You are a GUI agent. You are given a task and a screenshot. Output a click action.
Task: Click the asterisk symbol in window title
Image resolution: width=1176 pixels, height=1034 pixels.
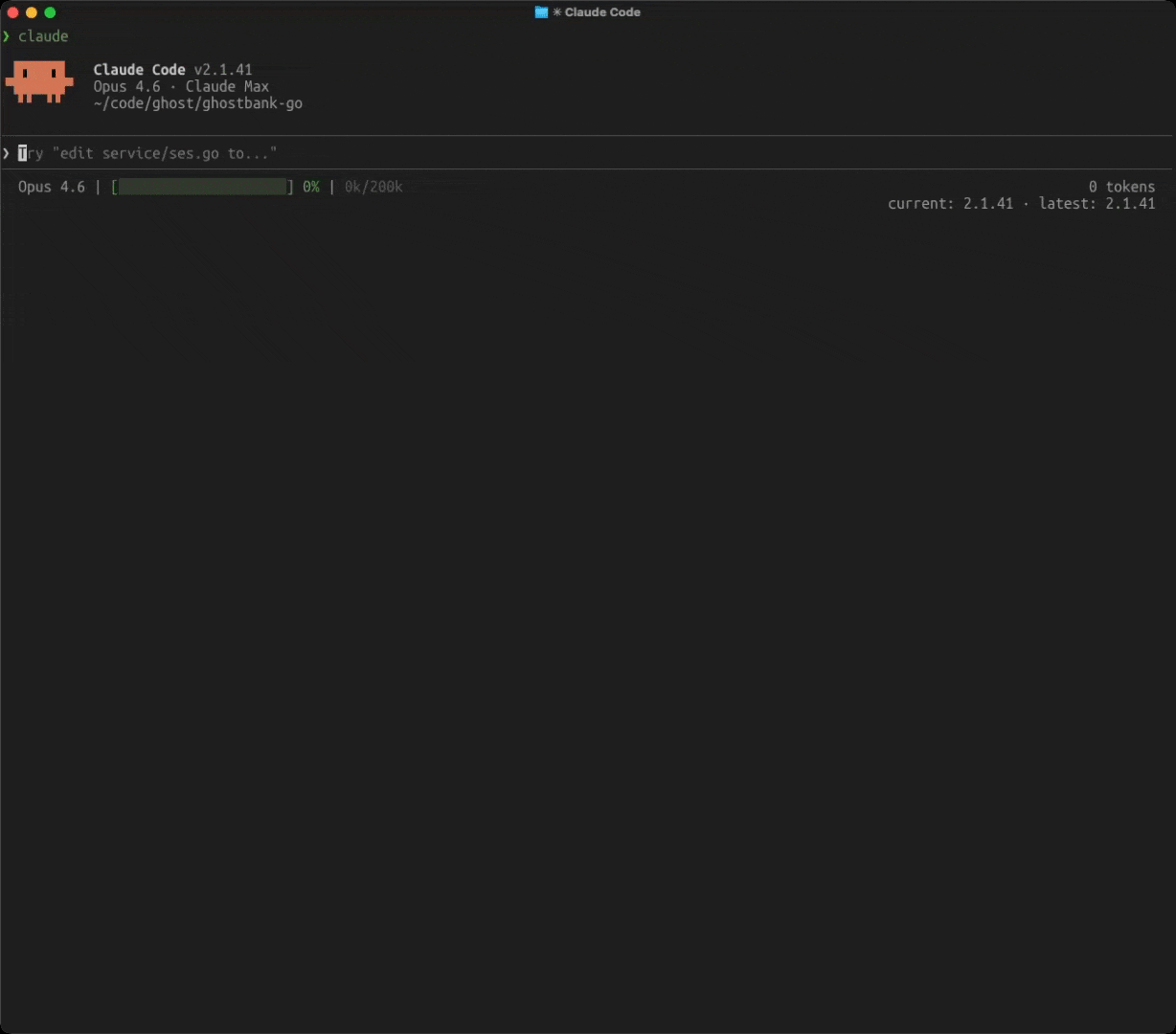pyautogui.click(x=557, y=12)
